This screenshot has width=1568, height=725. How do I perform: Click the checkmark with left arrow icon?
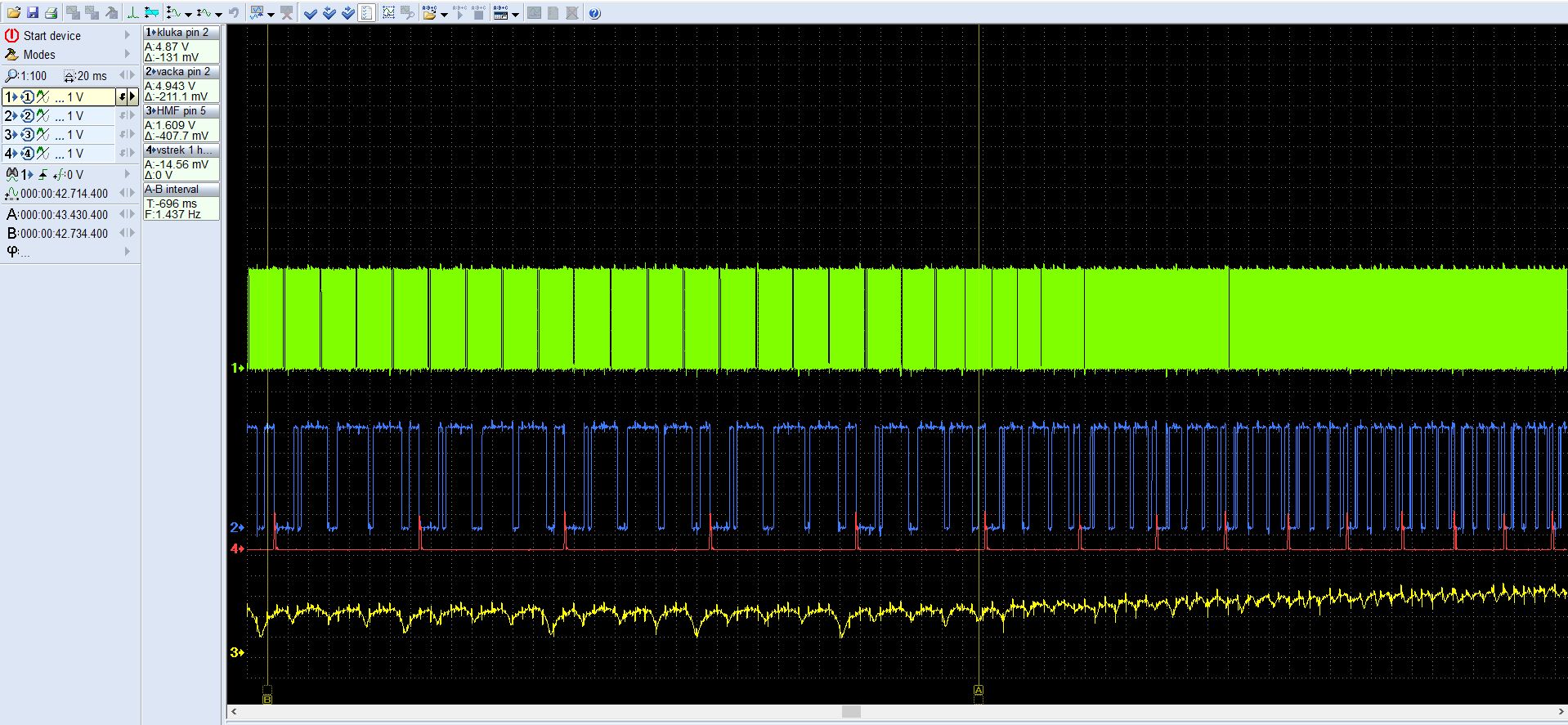click(x=329, y=13)
